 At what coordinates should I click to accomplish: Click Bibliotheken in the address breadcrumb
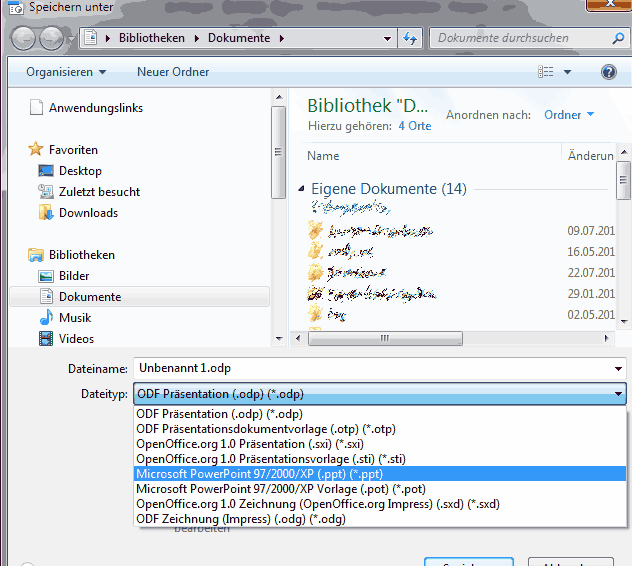pyautogui.click(x=152, y=38)
